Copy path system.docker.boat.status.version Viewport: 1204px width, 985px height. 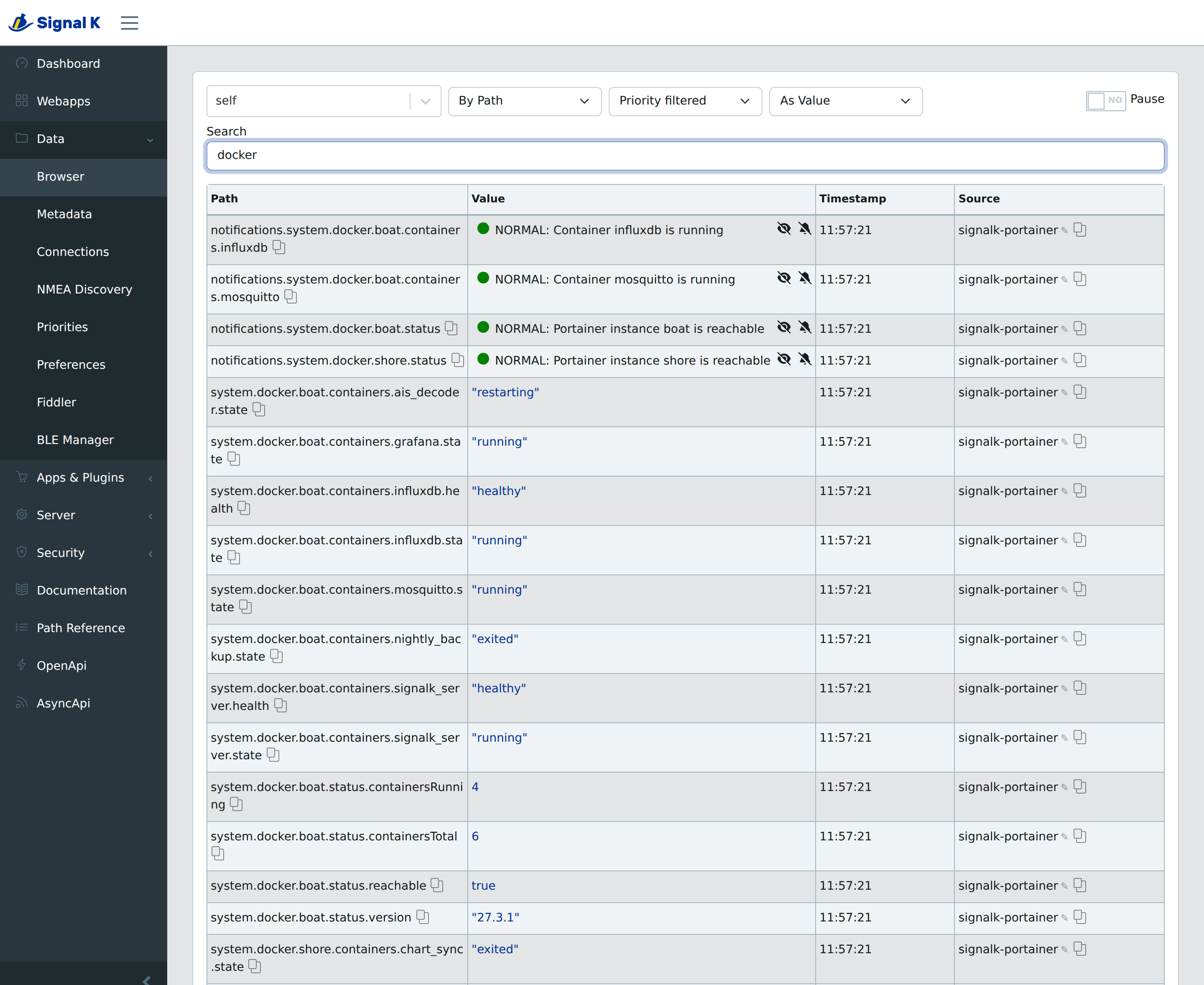coord(423,917)
